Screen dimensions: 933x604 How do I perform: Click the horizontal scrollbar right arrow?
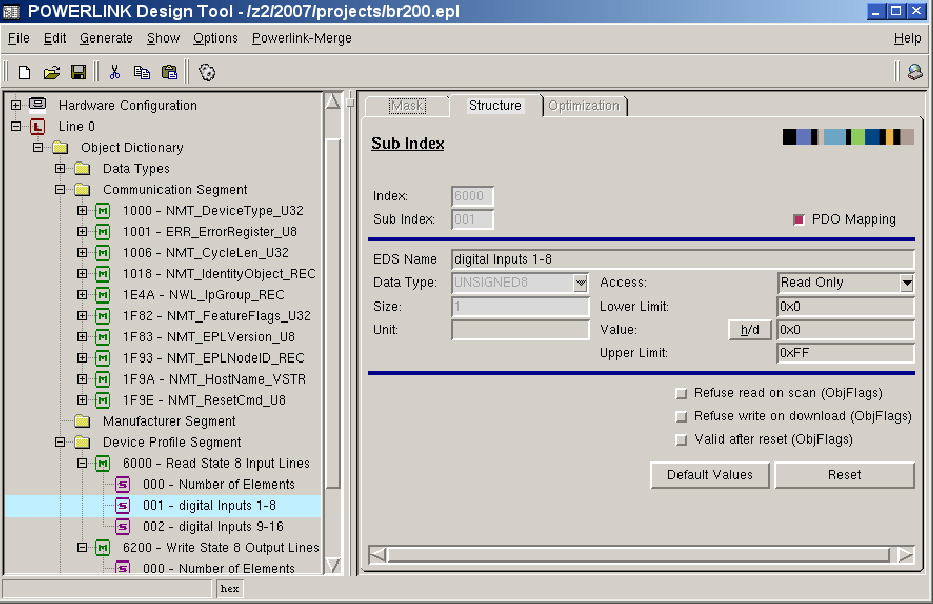[904, 555]
